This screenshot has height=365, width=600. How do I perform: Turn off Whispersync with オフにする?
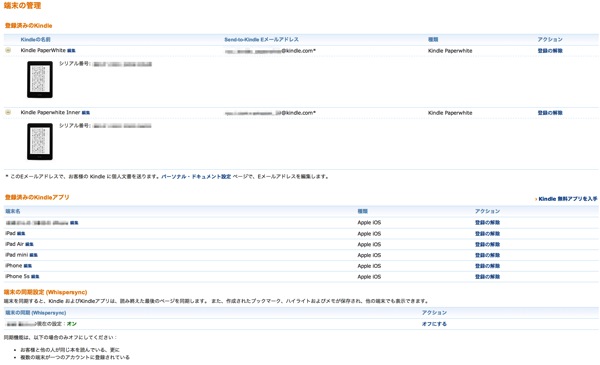click(x=434, y=324)
